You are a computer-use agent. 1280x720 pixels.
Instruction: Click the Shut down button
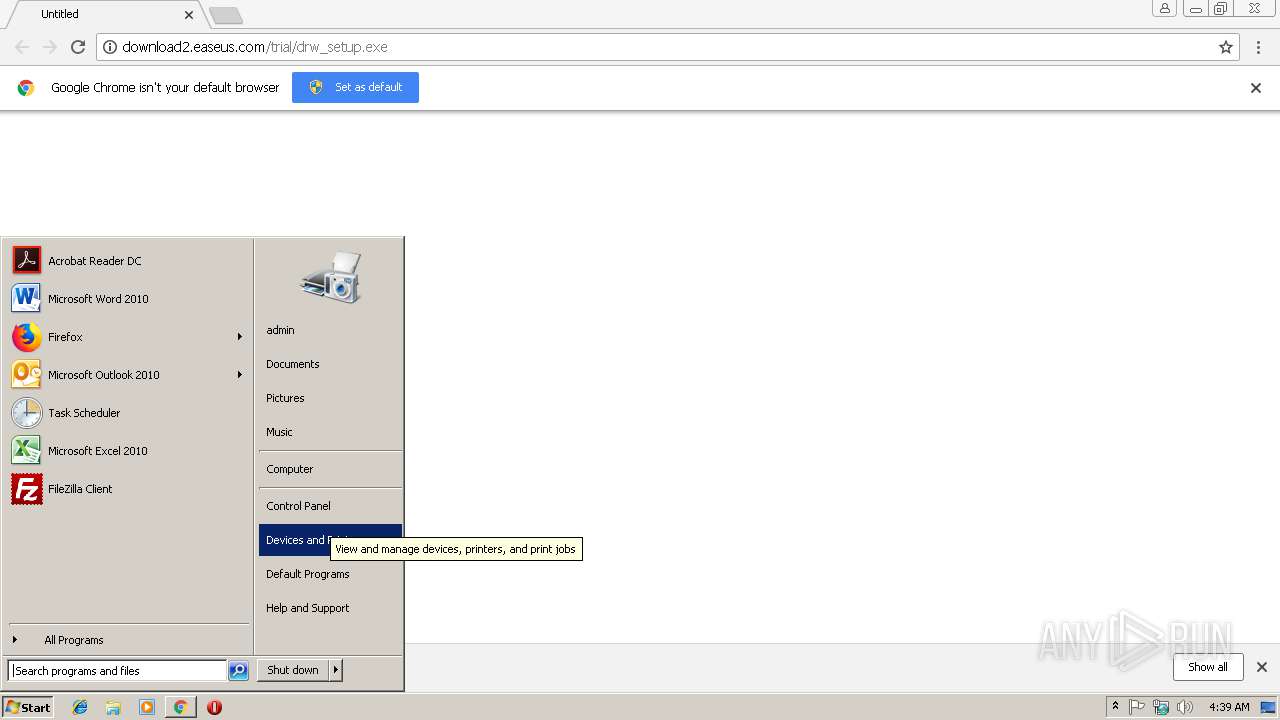(x=293, y=670)
